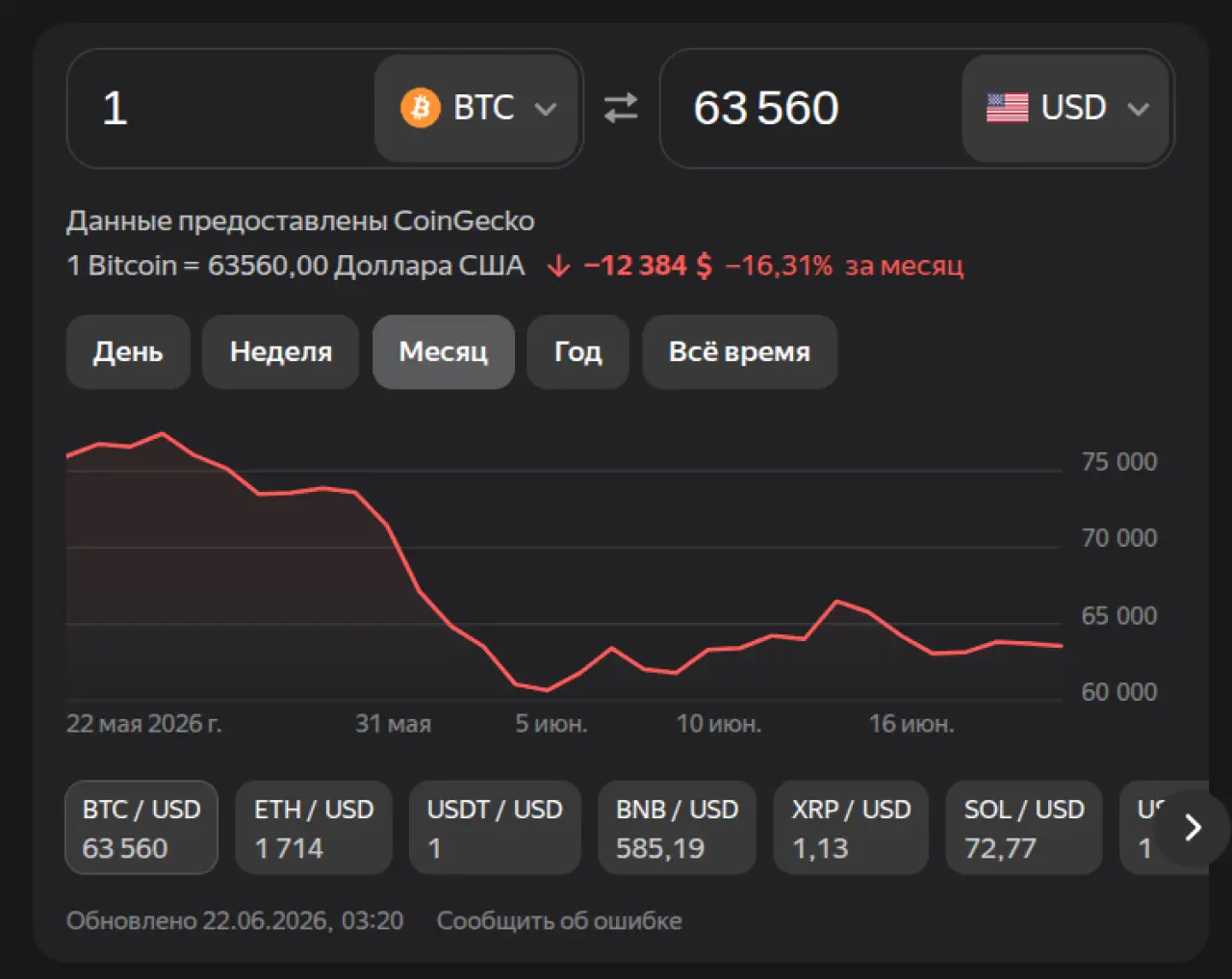The width and height of the screenshot is (1232, 979).
Task: Switch chart to Год period
Action: point(577,351)
